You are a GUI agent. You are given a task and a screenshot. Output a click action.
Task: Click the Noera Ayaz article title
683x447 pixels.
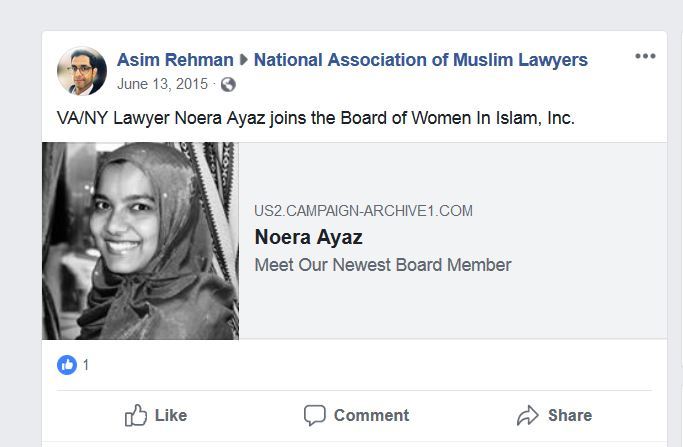(x=308, y=237)
